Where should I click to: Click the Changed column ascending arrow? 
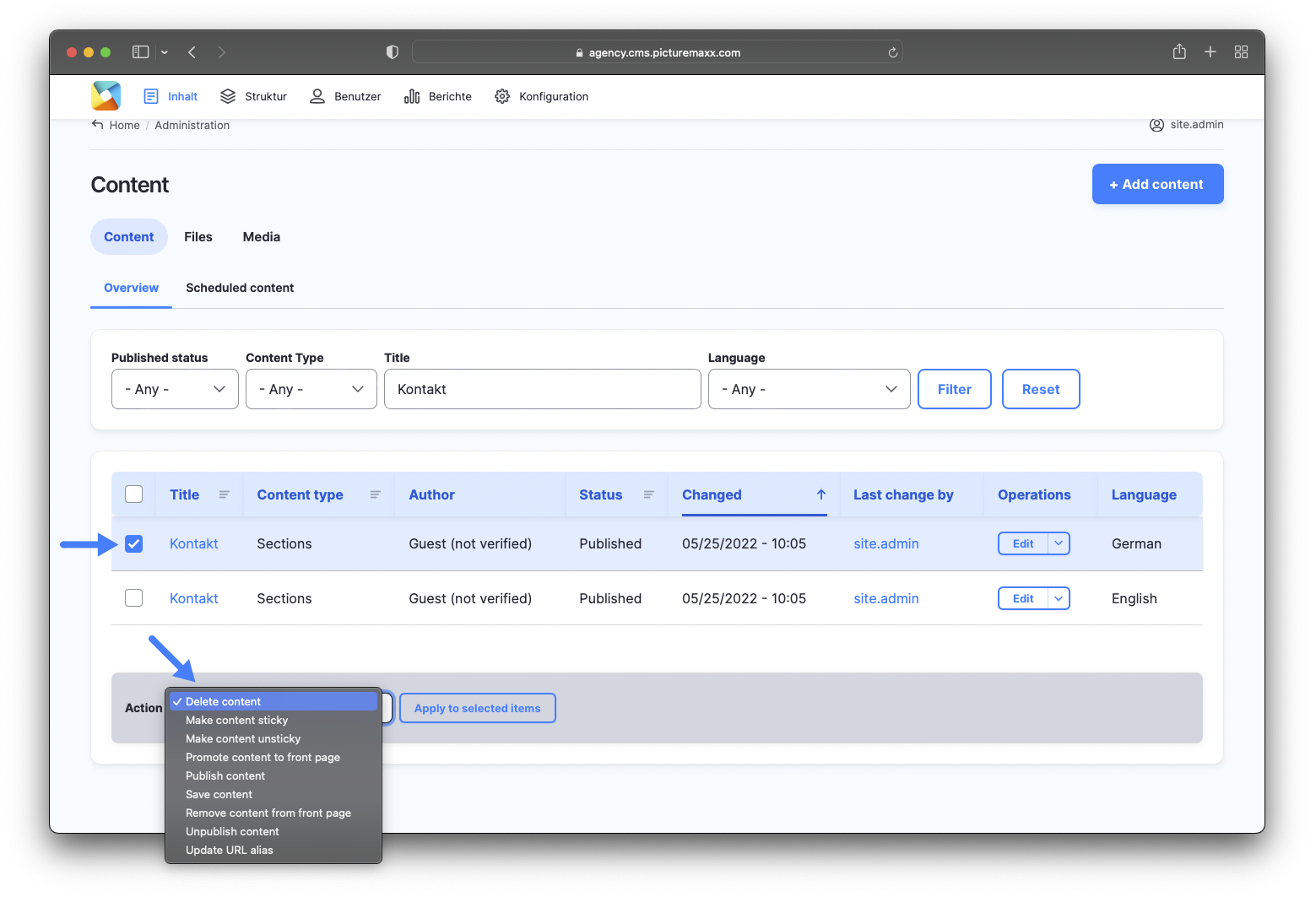(821, 494)
